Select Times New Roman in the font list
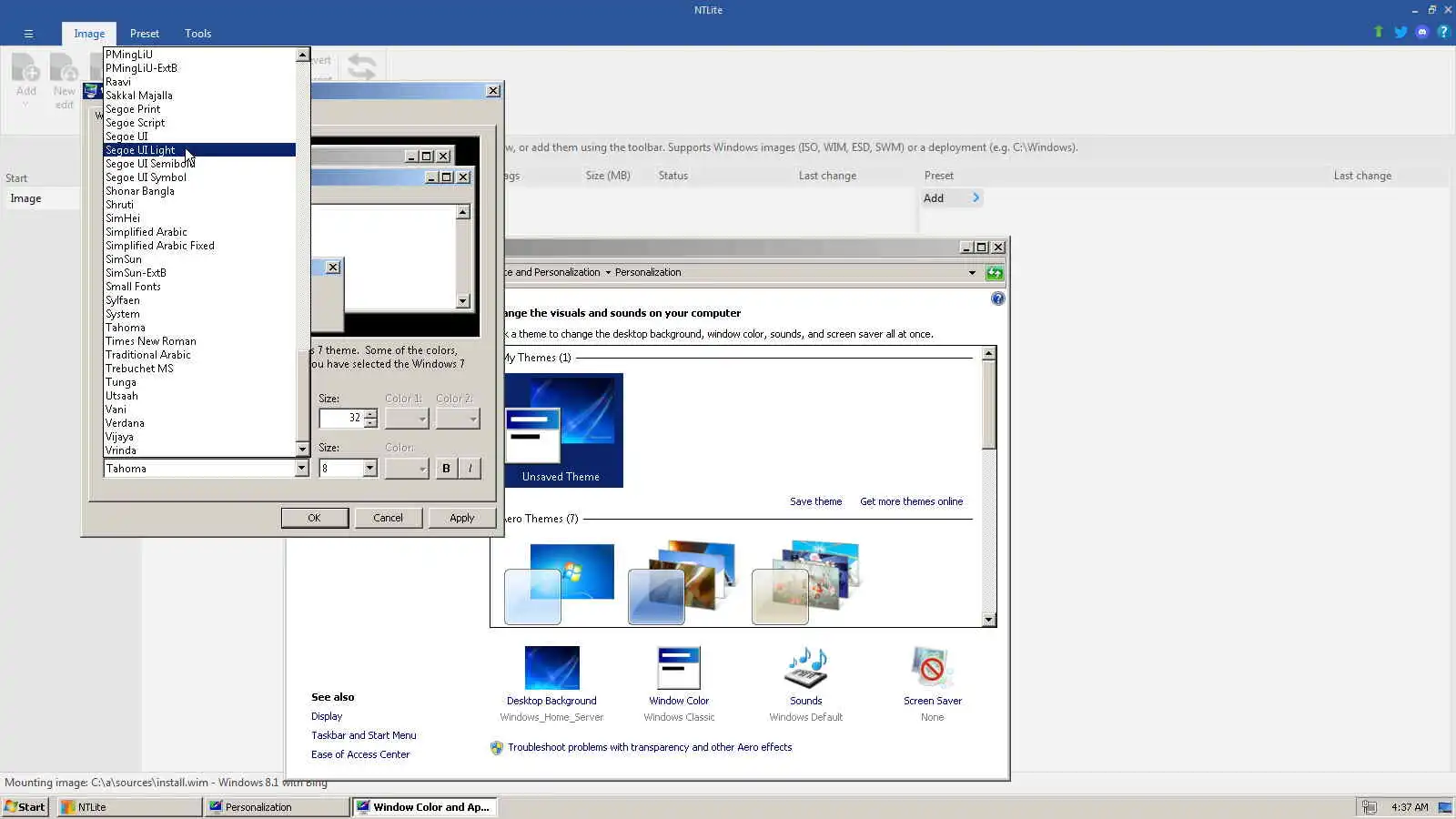 pos(199,341)
